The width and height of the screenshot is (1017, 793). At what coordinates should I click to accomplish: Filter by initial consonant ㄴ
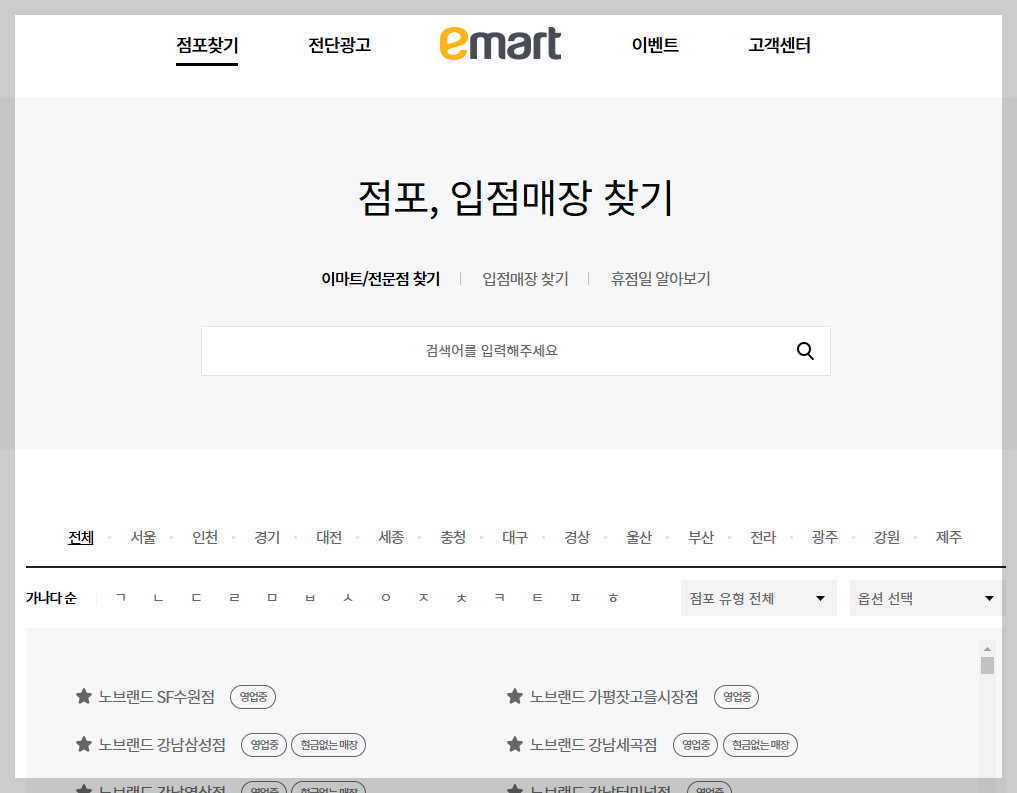(x=158, y=598)
